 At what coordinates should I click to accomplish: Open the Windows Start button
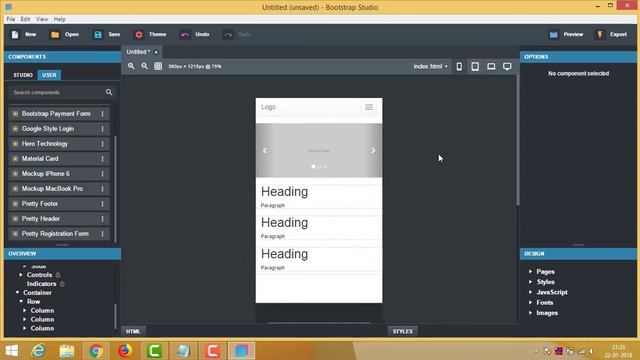(11, 351)
